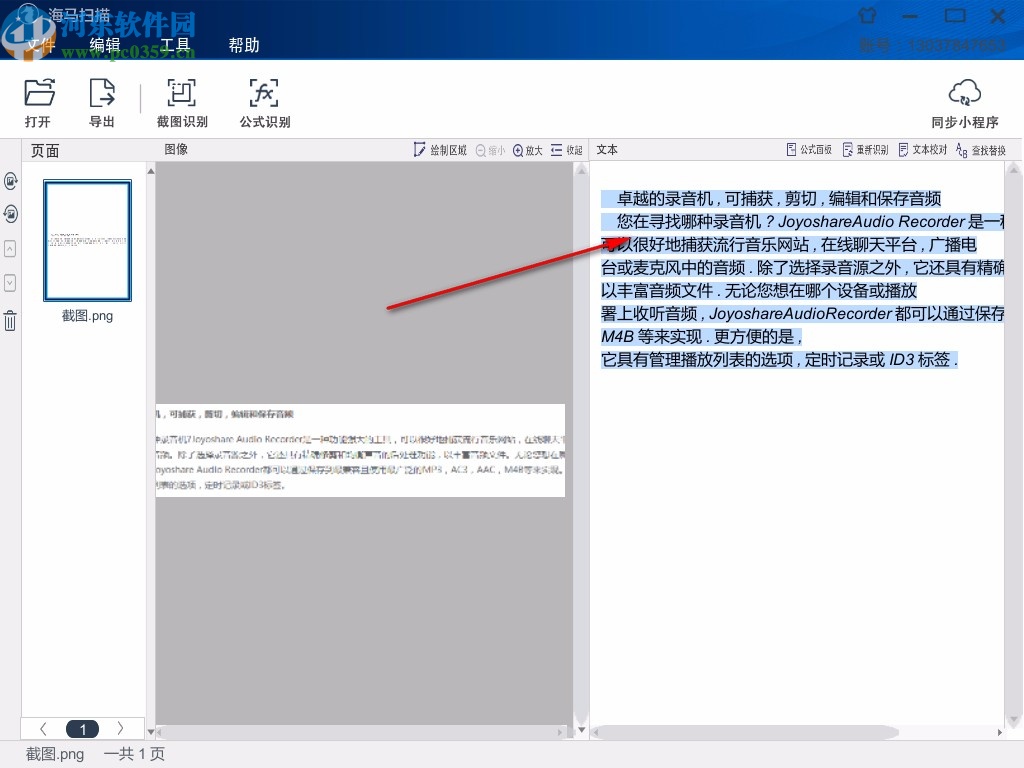Open the 工具 menu
The width and height of the screenshot is (1024, 768).
click(x=177, y=45)
